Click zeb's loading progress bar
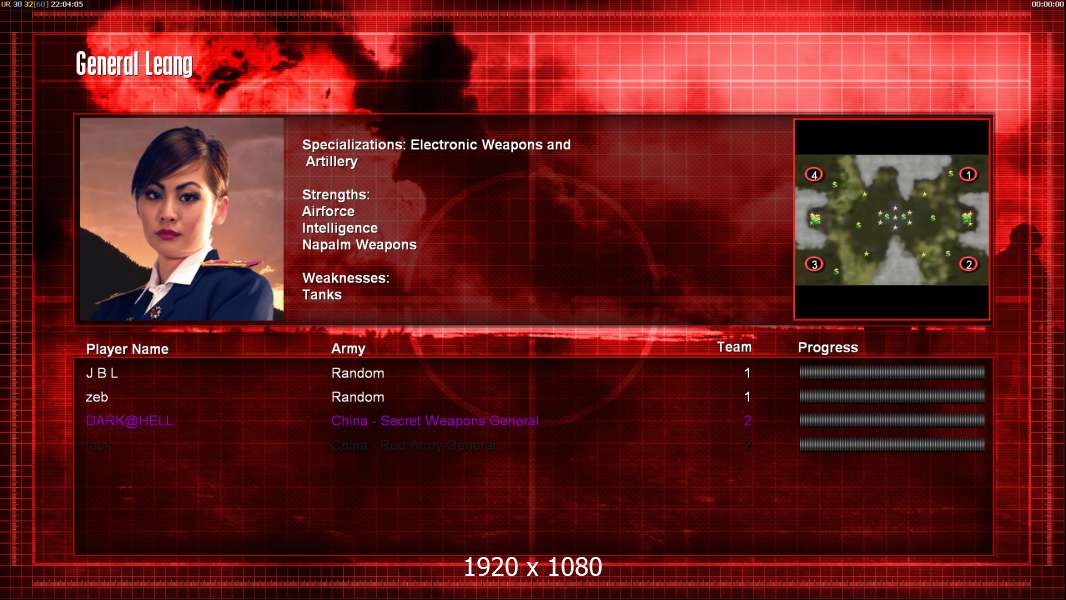The height and width of the screenshot is (600, 1066). tap(892, 396)
